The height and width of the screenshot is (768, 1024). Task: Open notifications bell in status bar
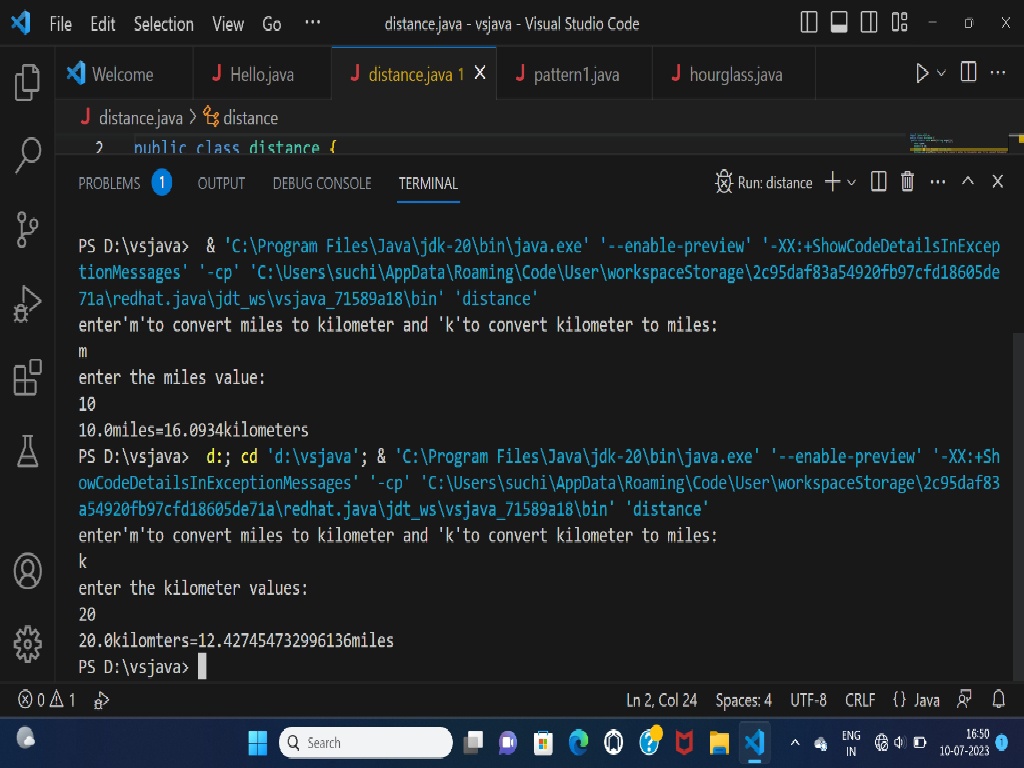999,700
